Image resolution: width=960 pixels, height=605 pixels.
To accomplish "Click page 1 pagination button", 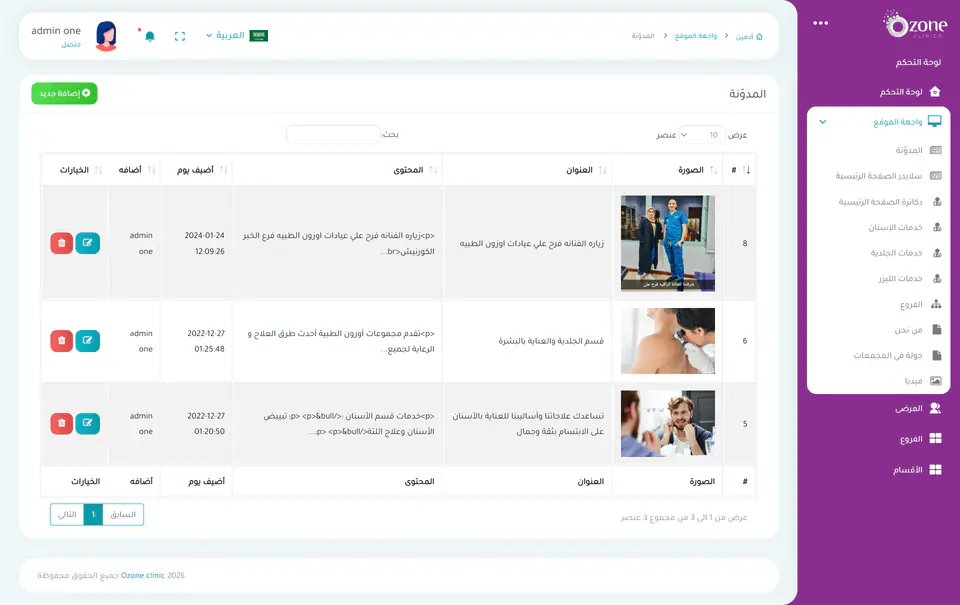I will 93,514.
